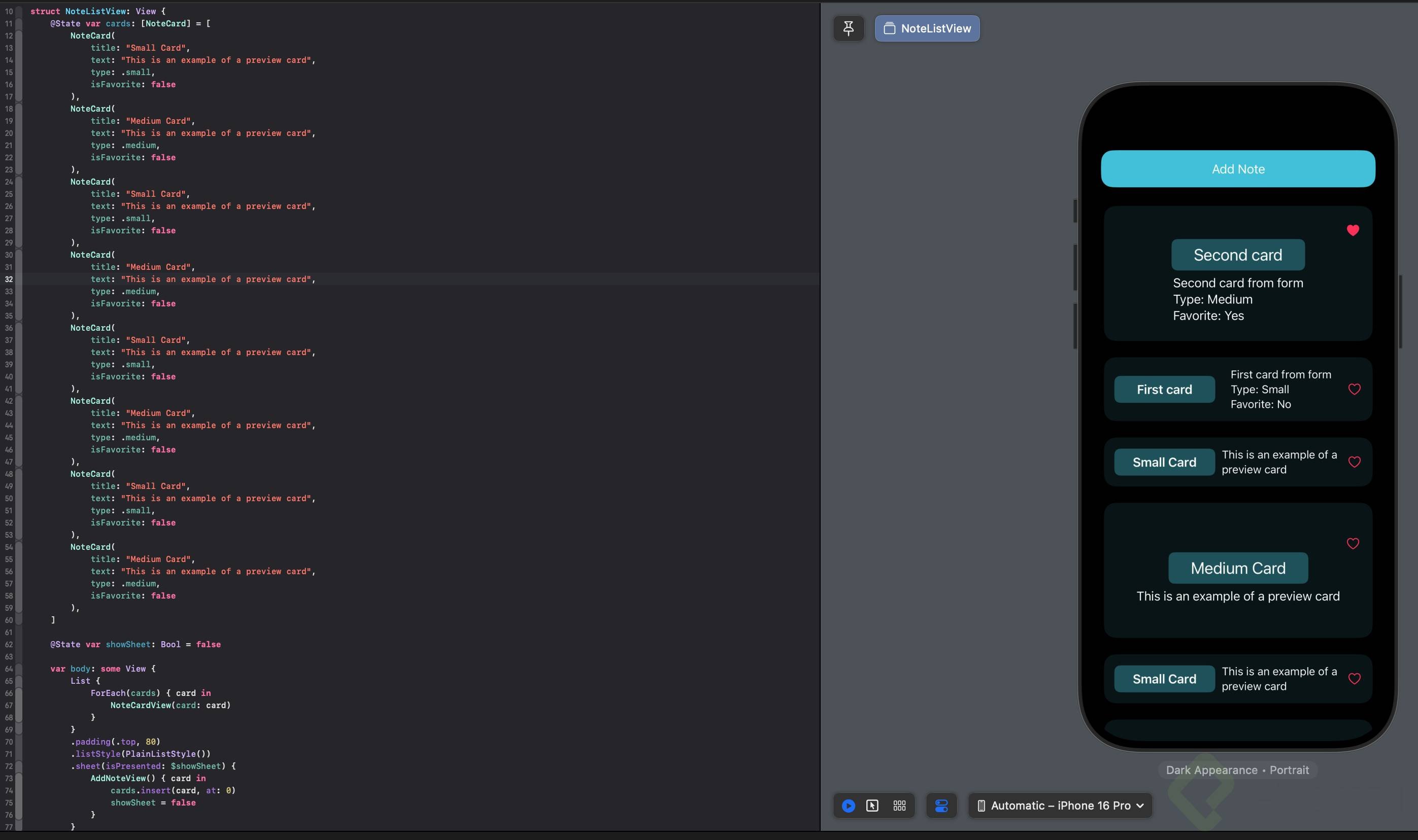Select the NoteListView preview tab
The width and height of the screenshot is (1418, 840).
click(x=927, y=28)
